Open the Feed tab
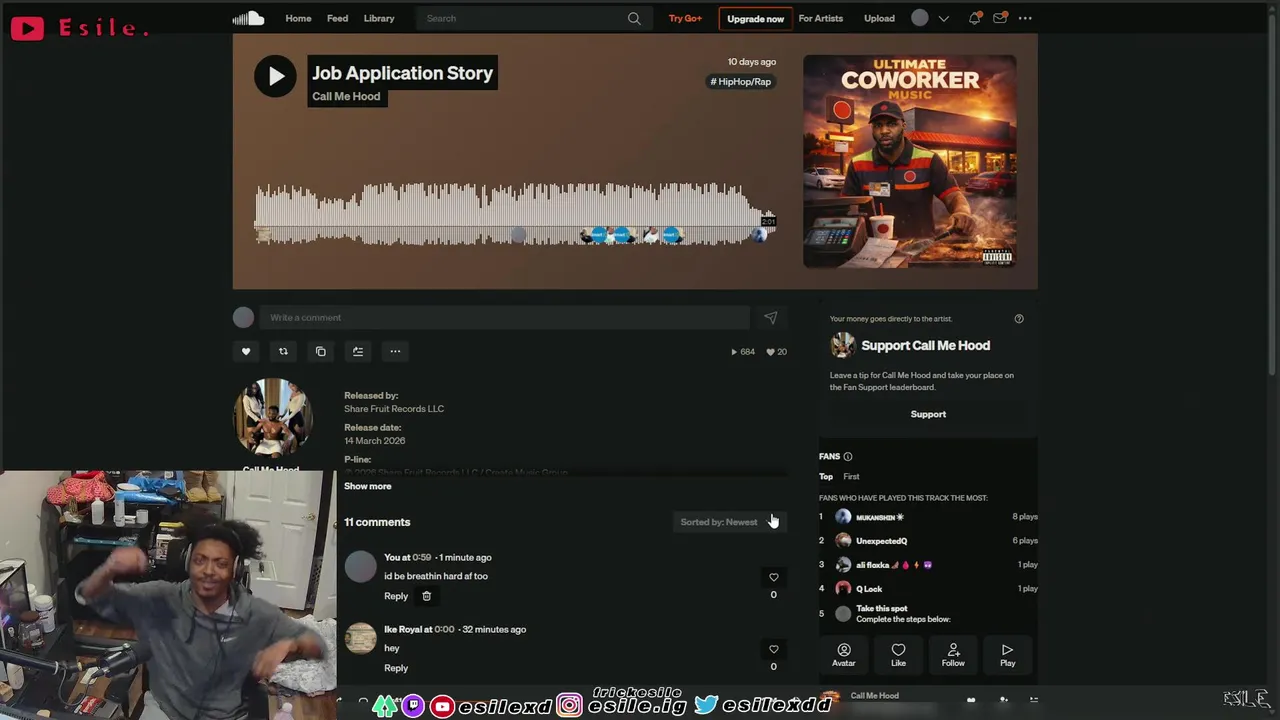The width and height of the screenshot is (1280, 720). (x=338, y=18)
